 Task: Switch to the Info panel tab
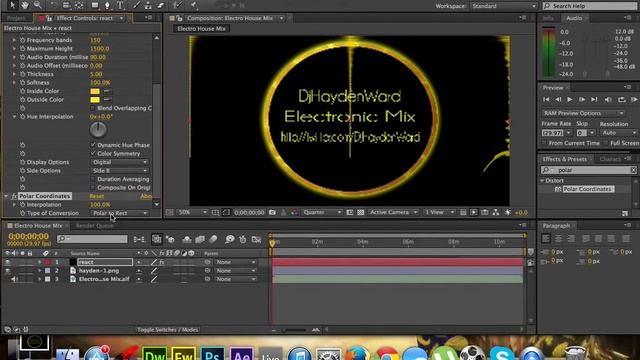point(548,18)
